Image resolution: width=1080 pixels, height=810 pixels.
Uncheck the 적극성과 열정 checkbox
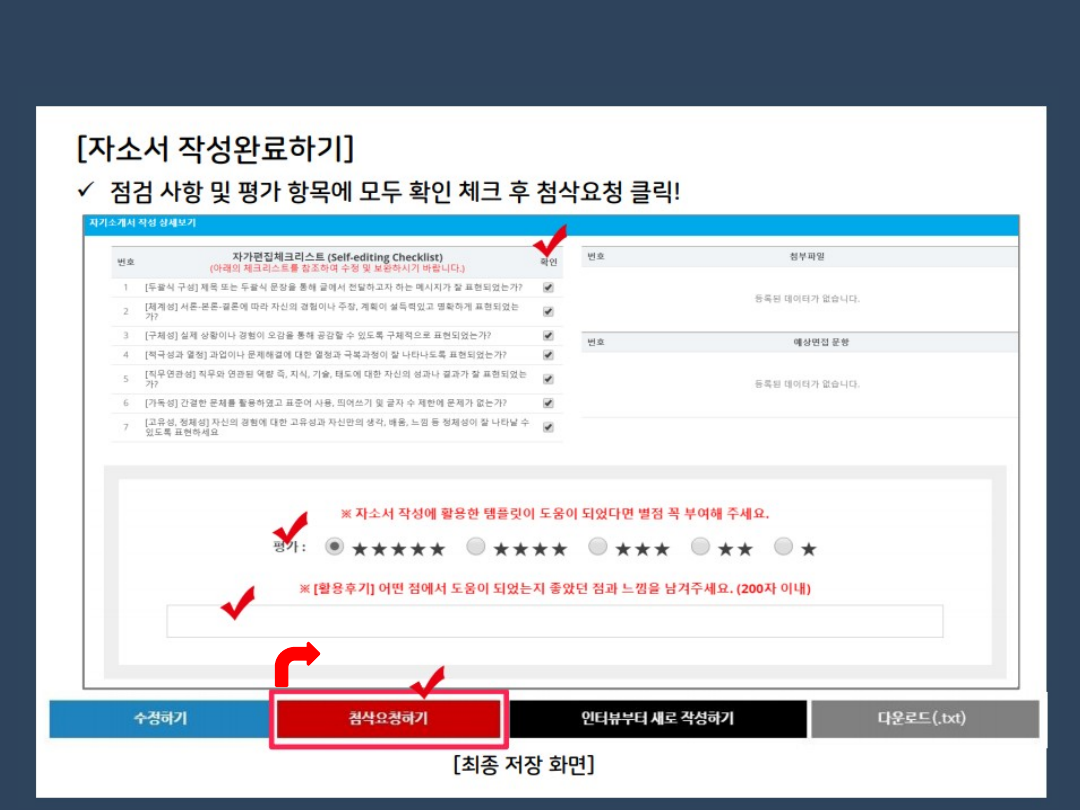548,355
